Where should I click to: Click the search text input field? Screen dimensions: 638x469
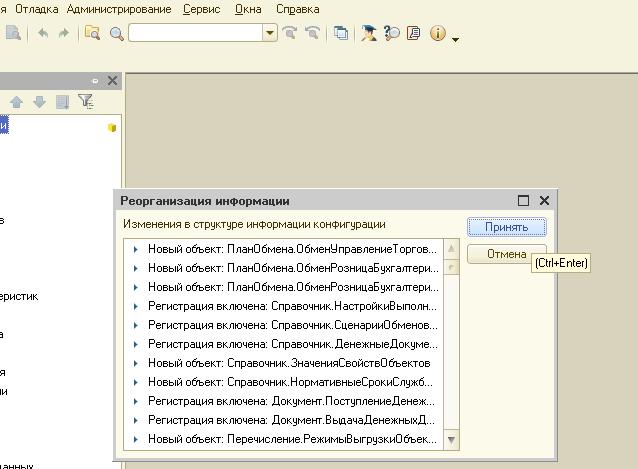196,33
